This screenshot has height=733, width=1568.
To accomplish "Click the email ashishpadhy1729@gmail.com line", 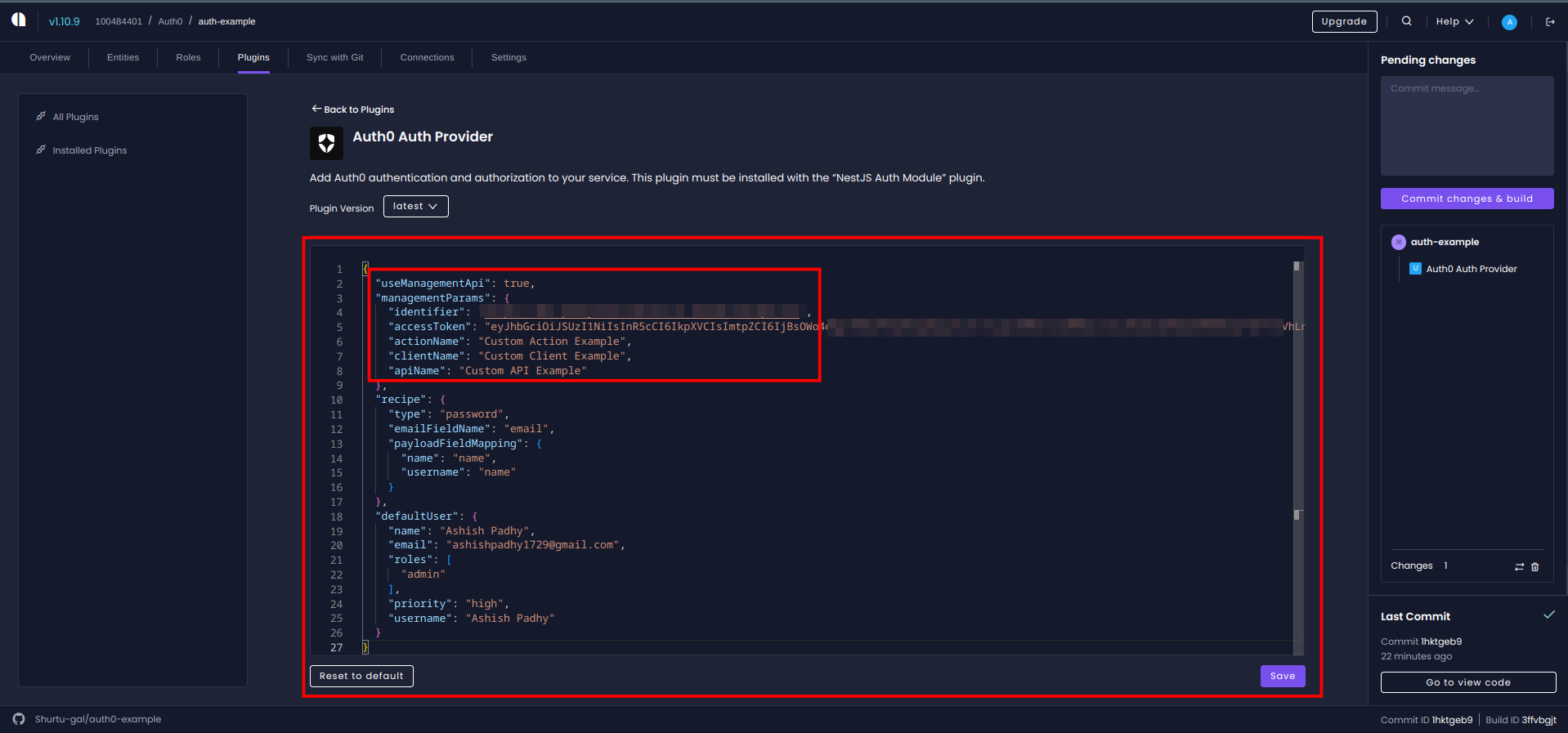I will (506, 545).
